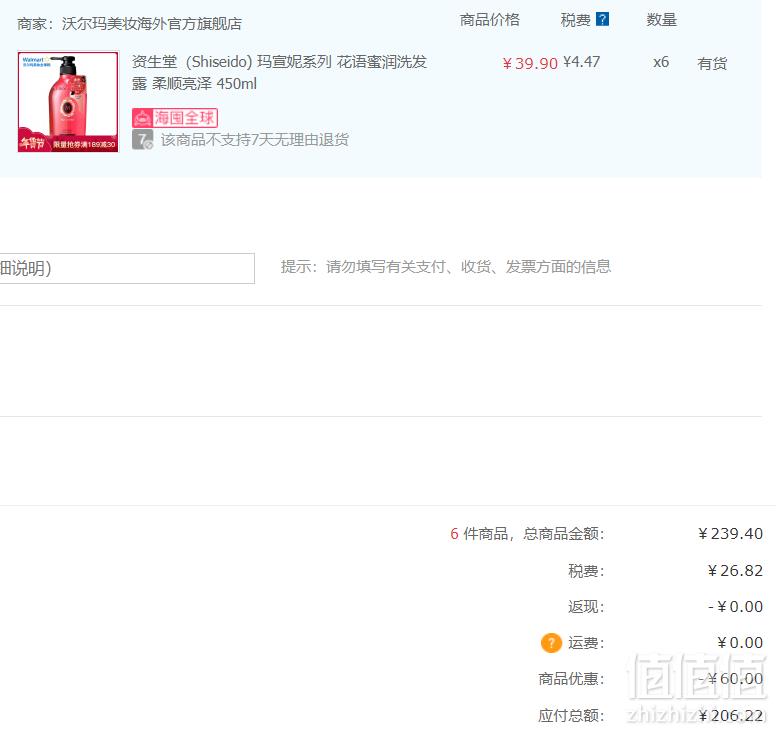
Task: Click the 商品价格 column header
Action: (489, 20)
